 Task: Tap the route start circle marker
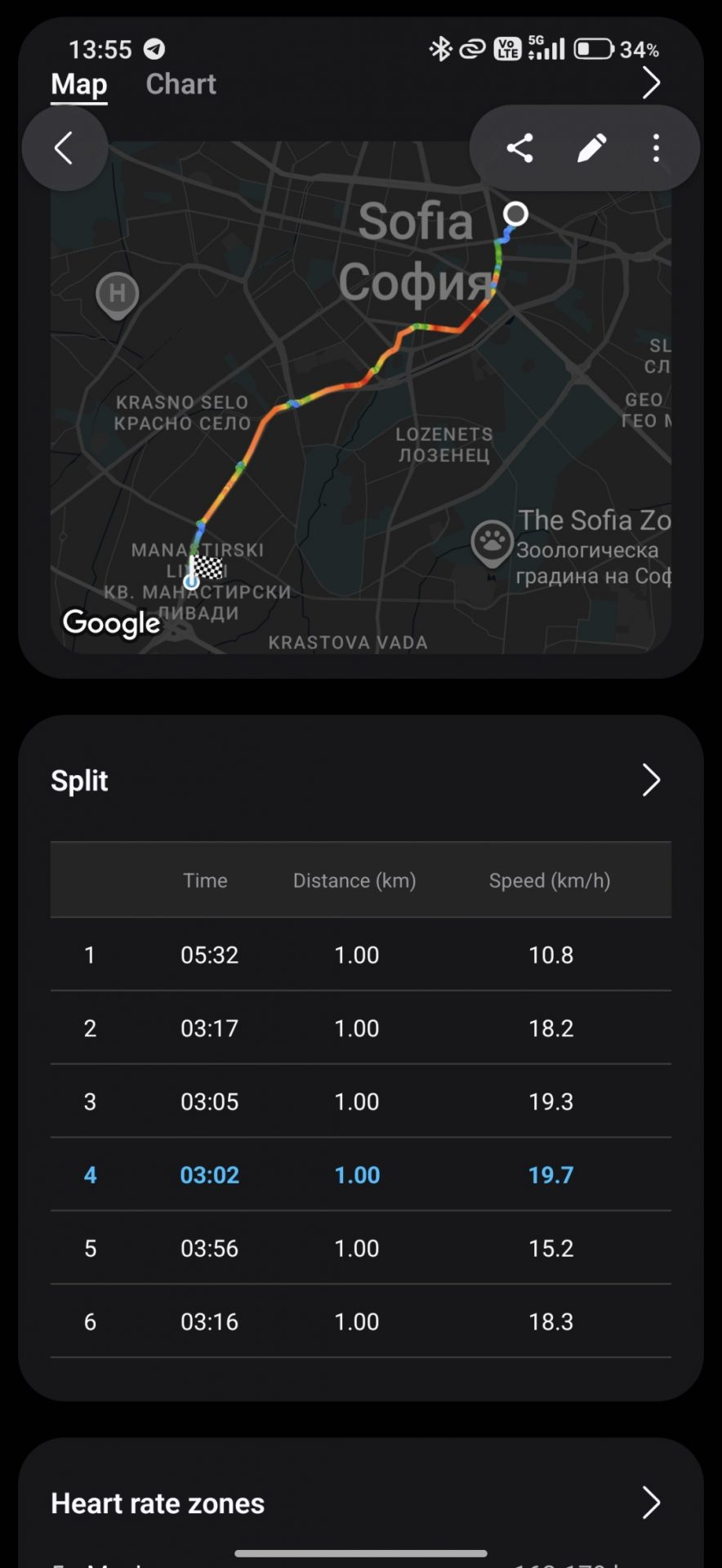[515, 214]
